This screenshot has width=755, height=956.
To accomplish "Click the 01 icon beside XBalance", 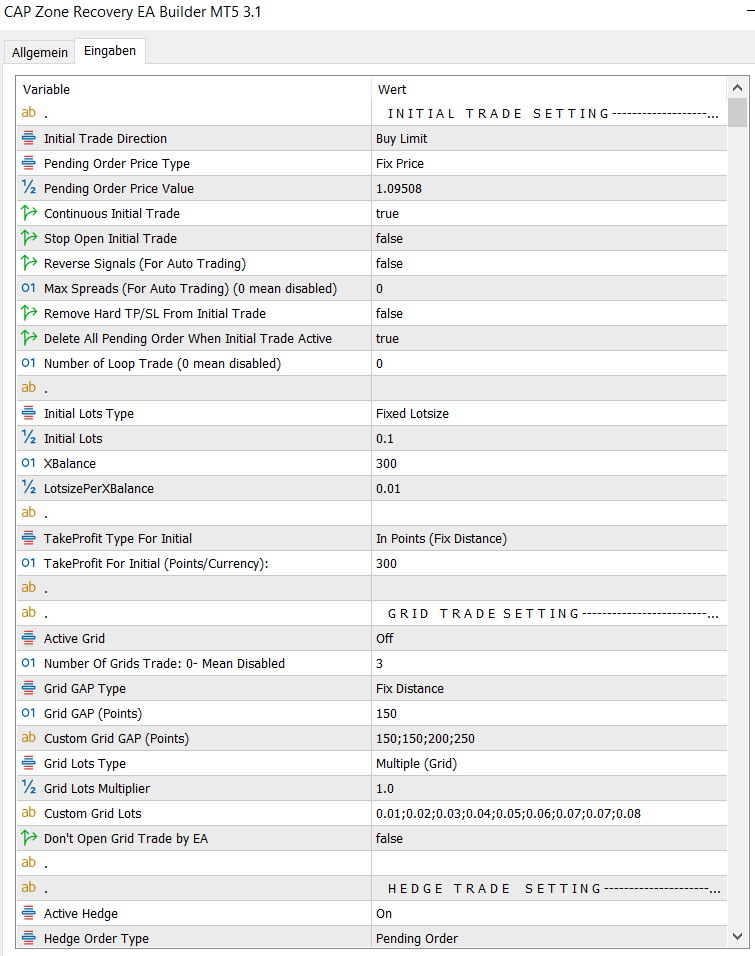I will pyautogui.click(x=29, y=463).
